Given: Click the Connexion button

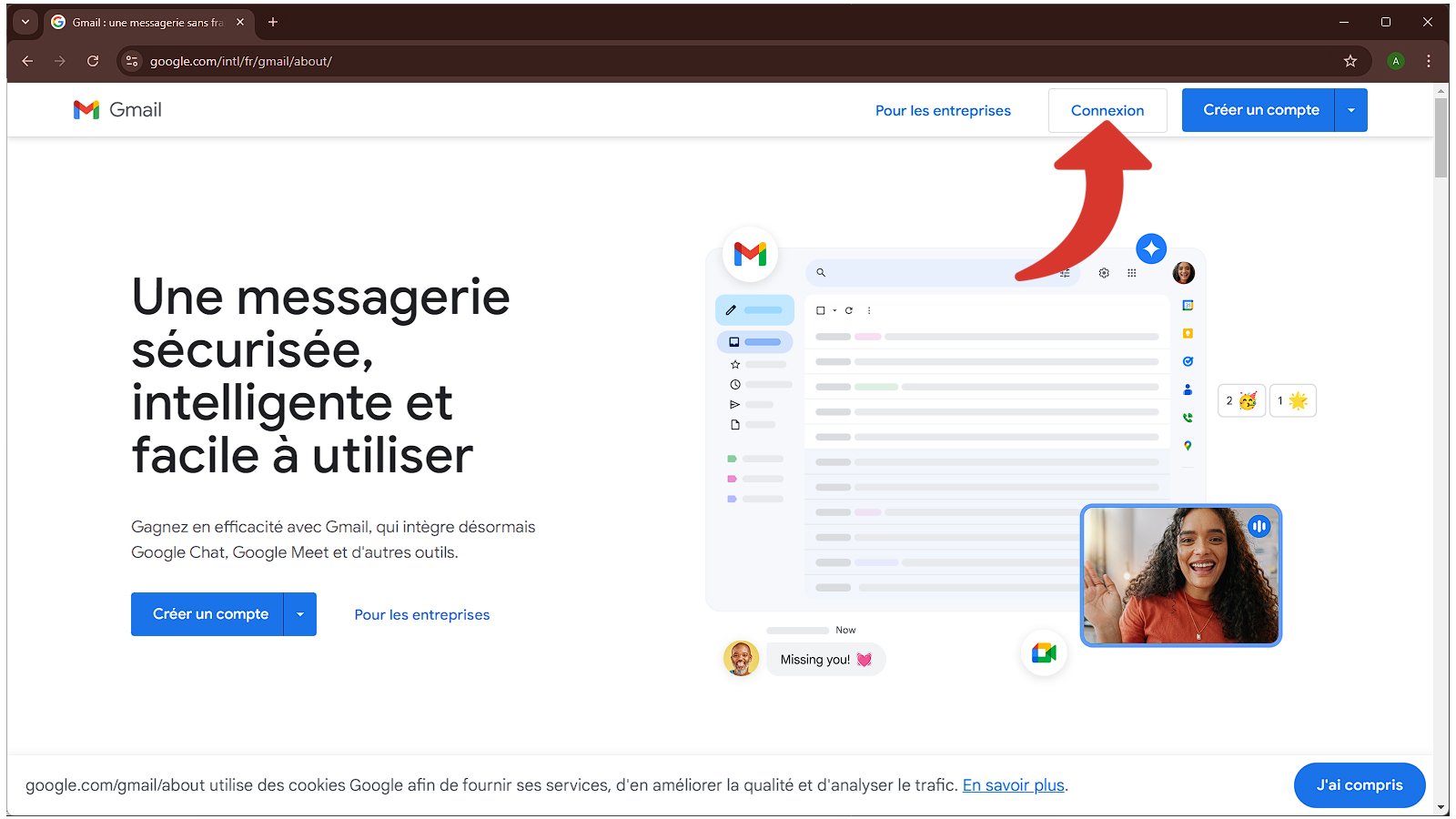Looking at the screenshot, I should click(1107, 110).
